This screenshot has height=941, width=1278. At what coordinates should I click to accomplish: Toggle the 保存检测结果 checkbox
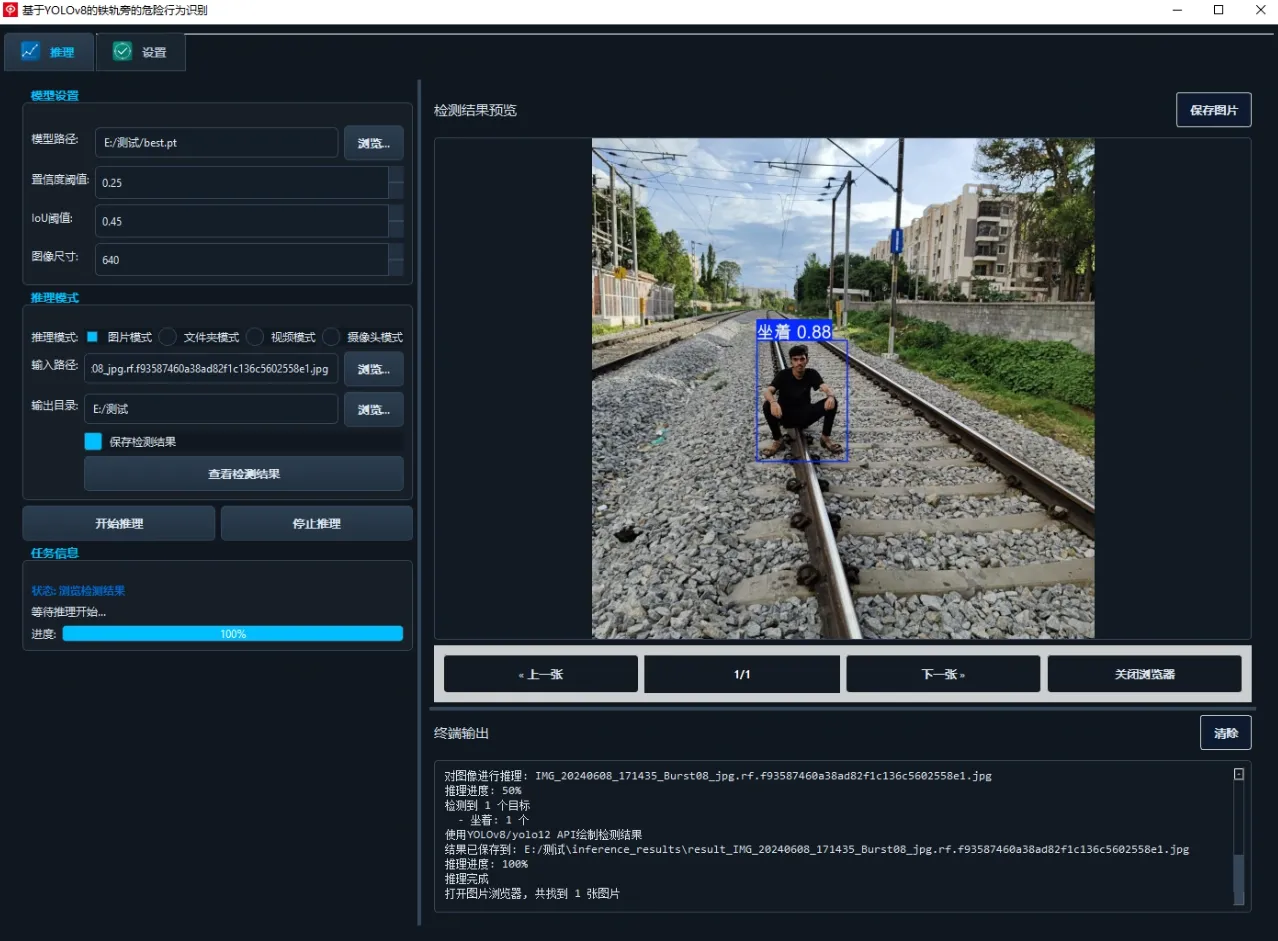pos(93,441)
